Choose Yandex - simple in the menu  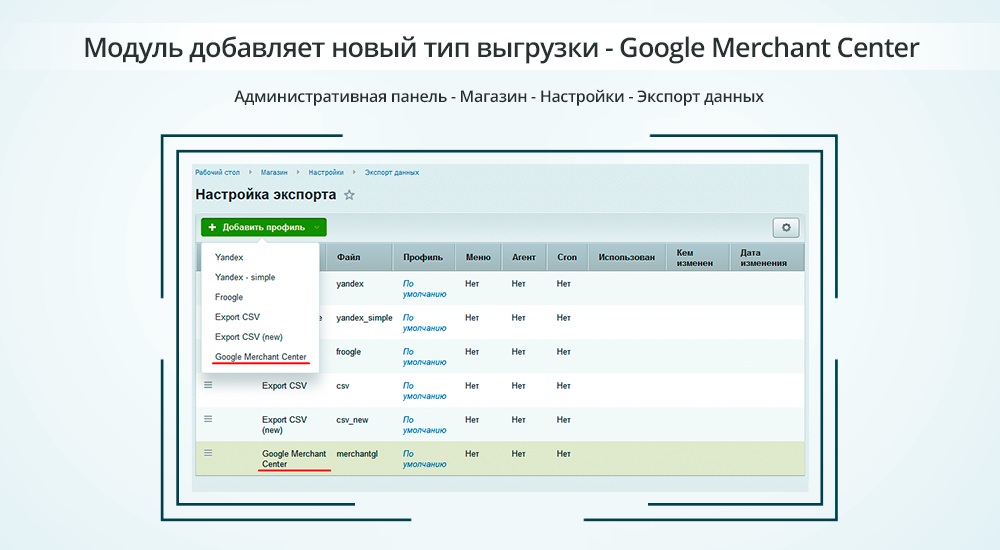pyautogui.click(x=245, y=277)
